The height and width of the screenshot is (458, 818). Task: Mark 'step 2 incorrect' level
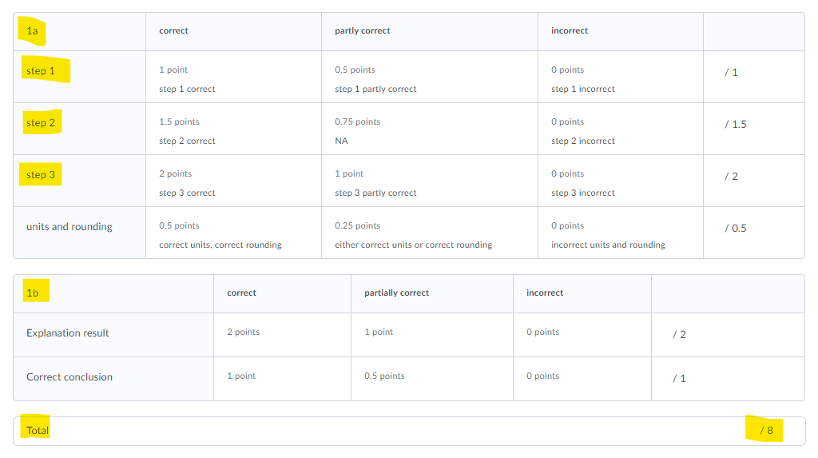(620, 130)
